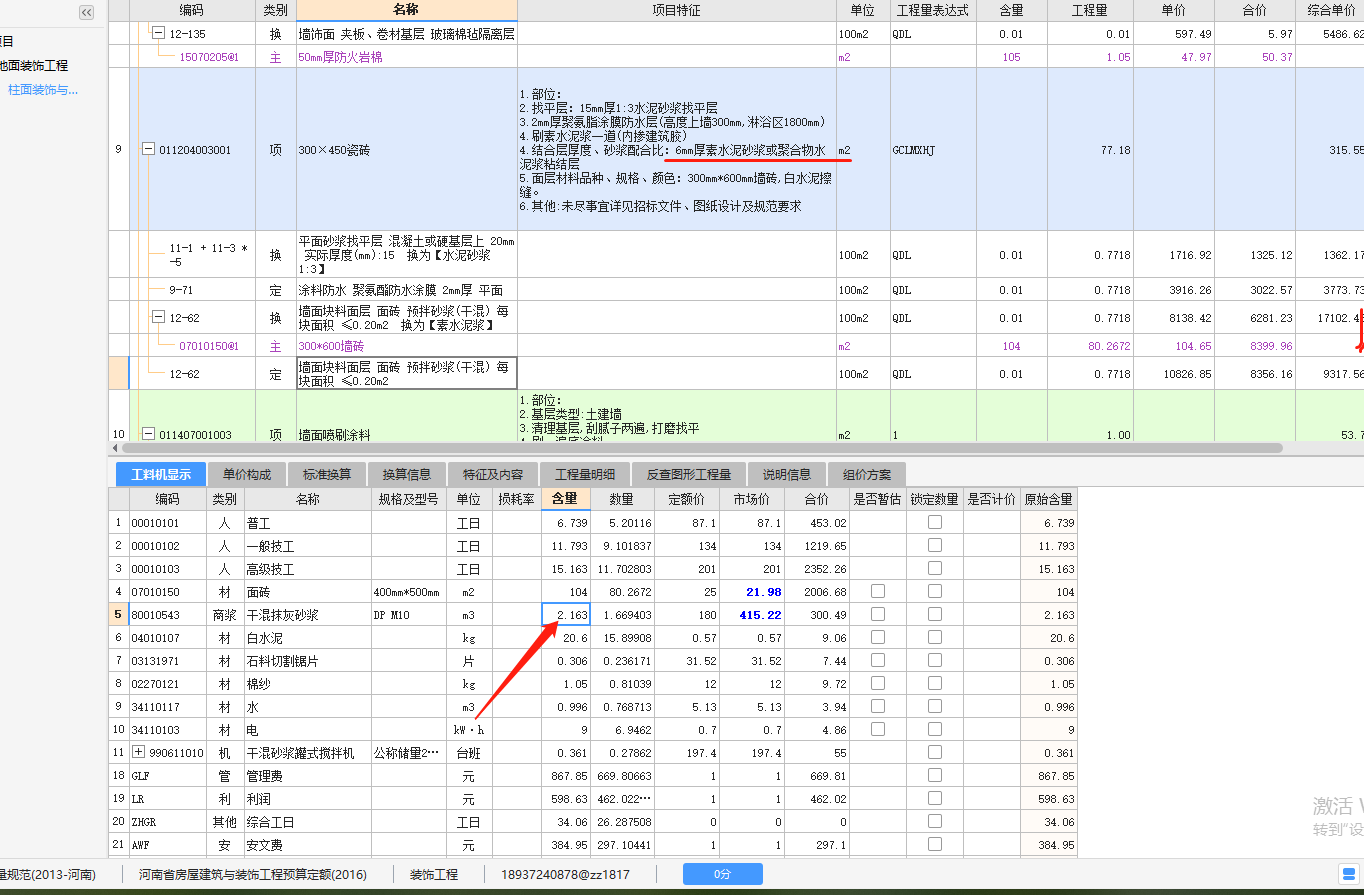
Task: Click the blue icon in the status bar corner
Action: coord(1348,874)
